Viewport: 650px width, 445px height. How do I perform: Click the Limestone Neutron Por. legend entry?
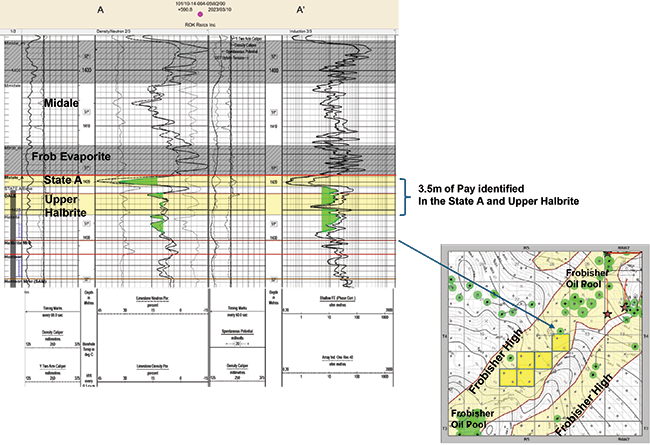(151, 299)
